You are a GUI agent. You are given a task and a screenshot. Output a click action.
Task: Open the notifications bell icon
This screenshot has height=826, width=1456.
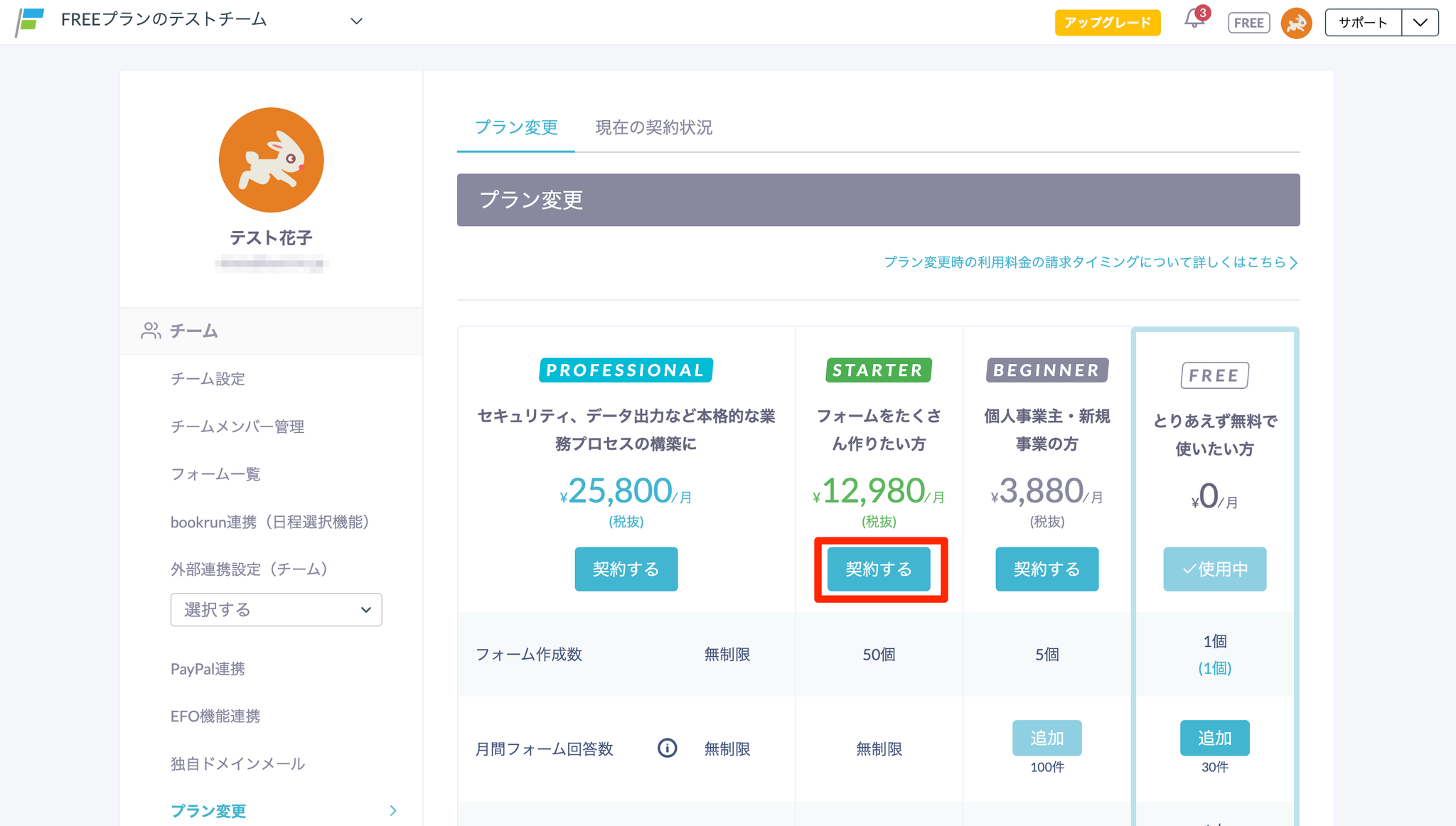[1194, 20]
